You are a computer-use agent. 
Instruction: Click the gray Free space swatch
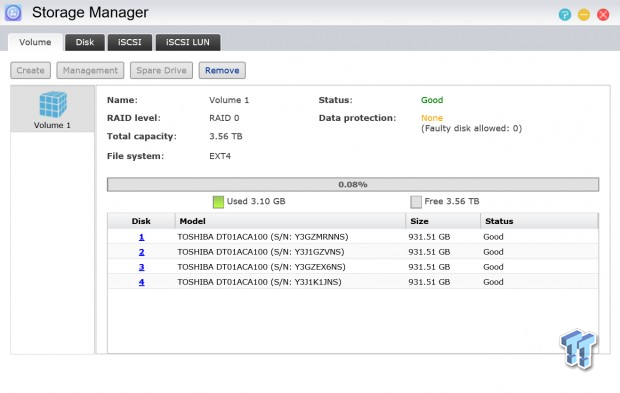click(x=416, y=202)
